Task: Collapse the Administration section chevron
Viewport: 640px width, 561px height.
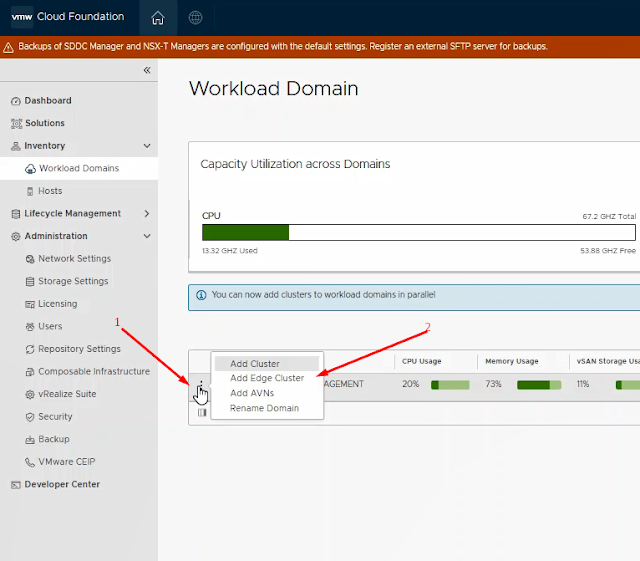Action: pos(147,237)
